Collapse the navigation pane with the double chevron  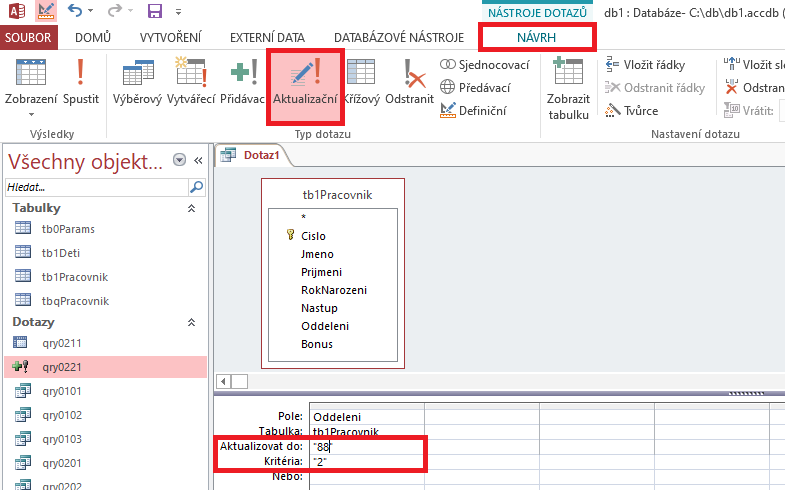198,160
